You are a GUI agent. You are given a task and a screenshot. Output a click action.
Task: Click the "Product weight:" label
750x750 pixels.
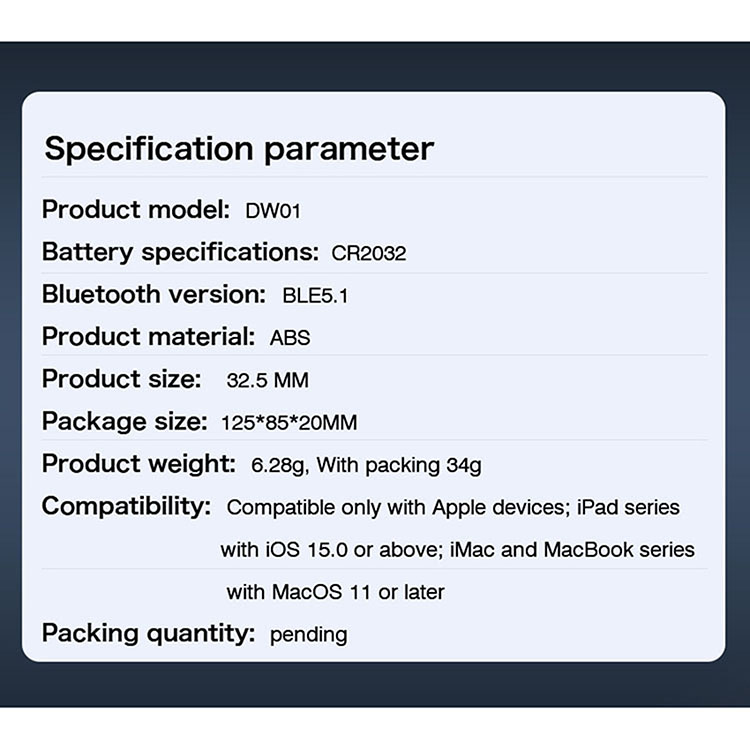coord(139,464)
